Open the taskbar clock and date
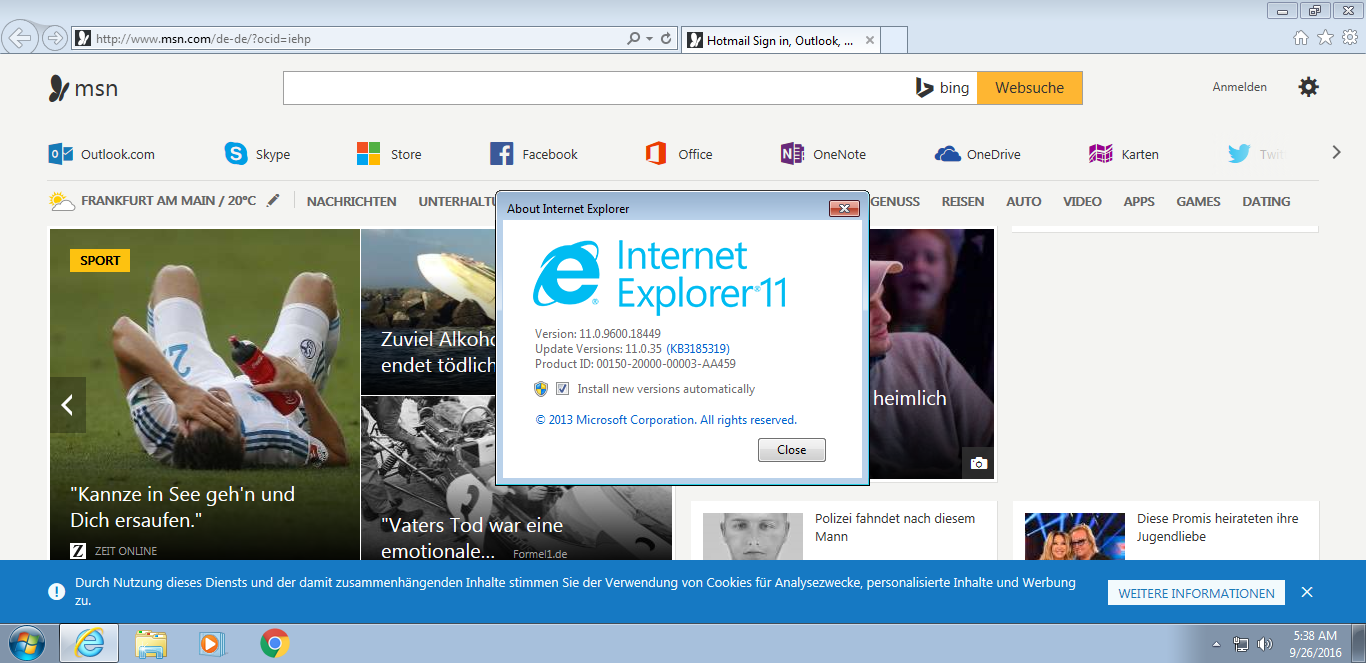This screenshot has width=1366, height=663. [x=1315, y=643]
